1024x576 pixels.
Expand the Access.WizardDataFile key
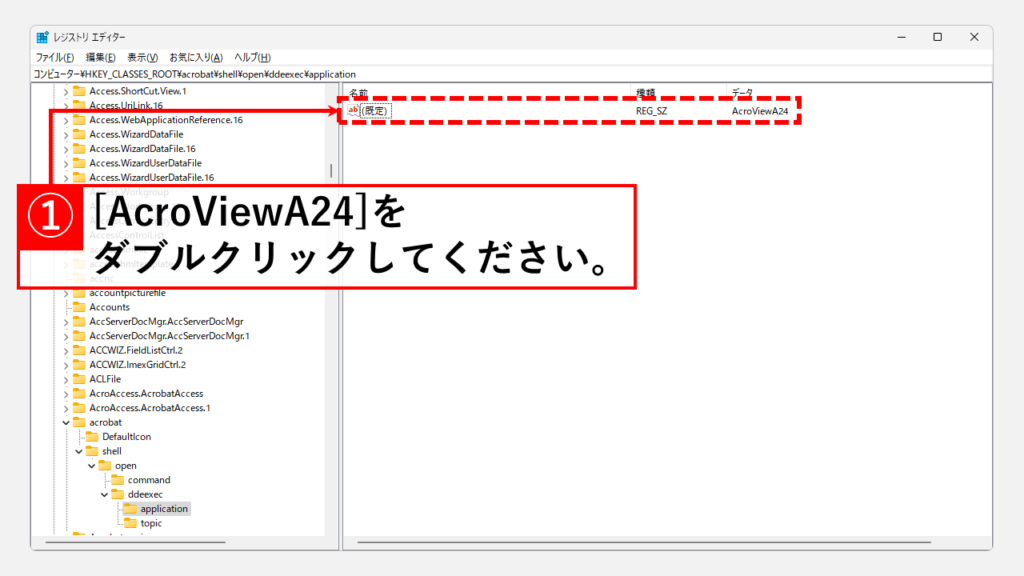pyautogui.click(x=66, y=134)
